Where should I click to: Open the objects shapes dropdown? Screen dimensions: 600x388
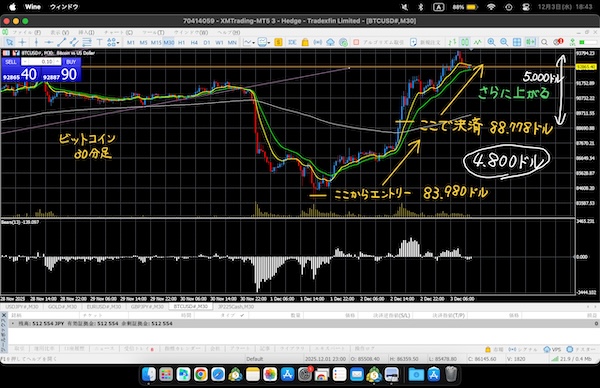click(113, 42)
